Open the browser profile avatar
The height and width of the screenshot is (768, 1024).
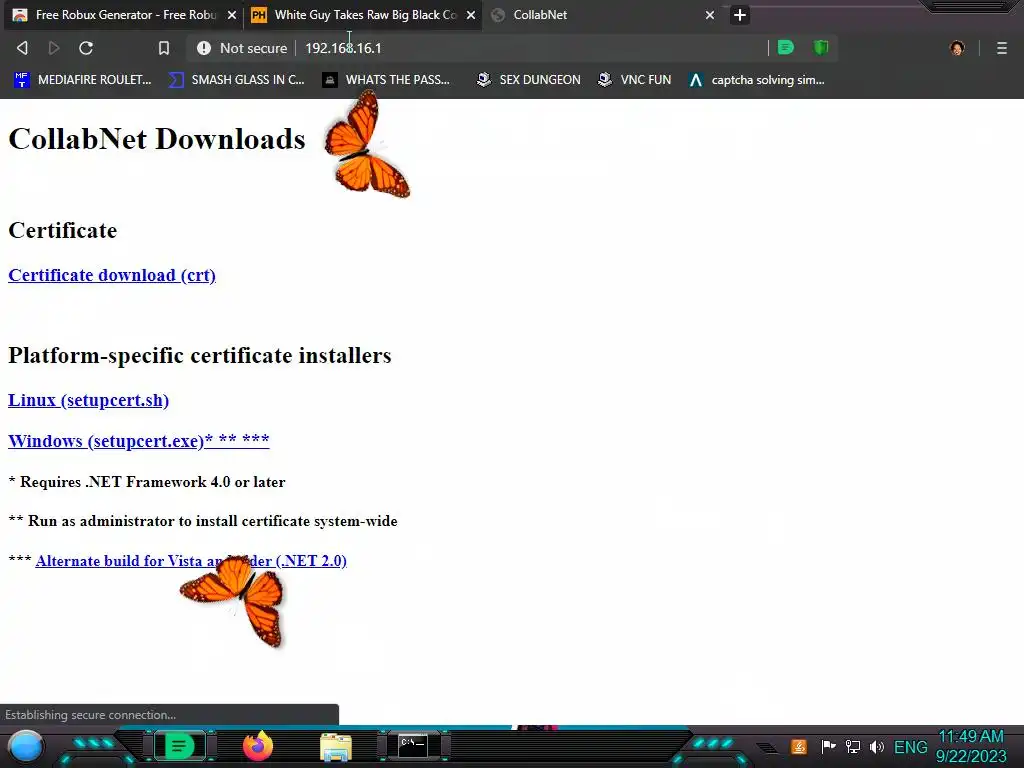click(x=957, y=48)
